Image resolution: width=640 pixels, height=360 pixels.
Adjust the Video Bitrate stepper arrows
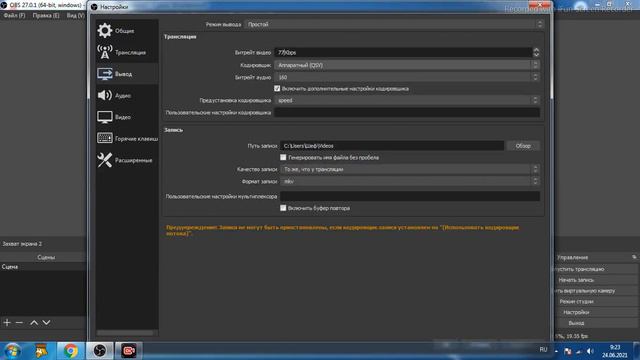(536, 52)
